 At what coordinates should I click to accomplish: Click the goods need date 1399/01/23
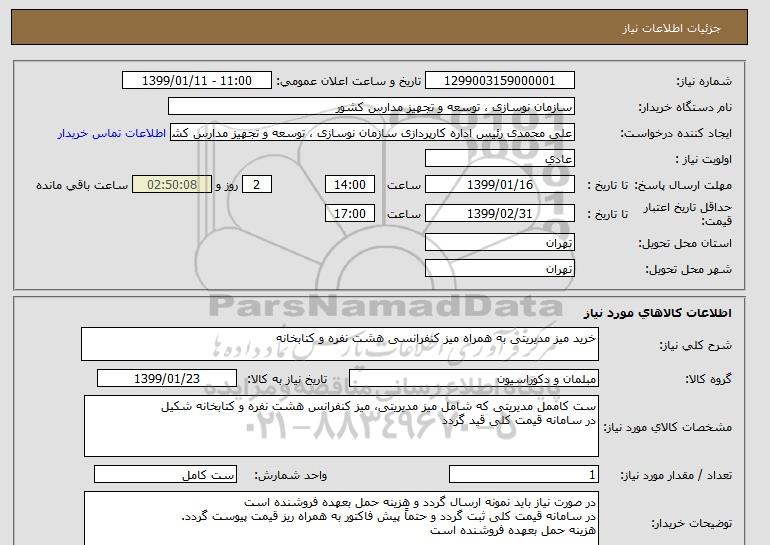[167, 379]
